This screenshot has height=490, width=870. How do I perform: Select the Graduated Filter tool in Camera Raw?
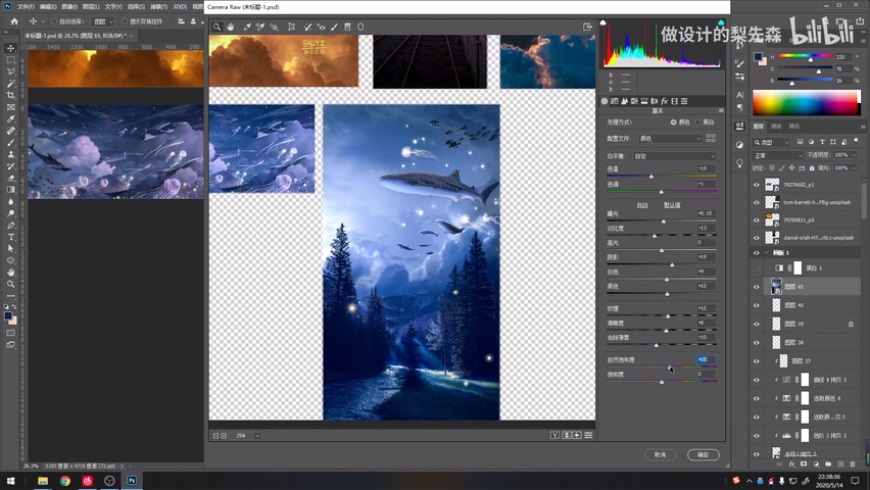347,27
